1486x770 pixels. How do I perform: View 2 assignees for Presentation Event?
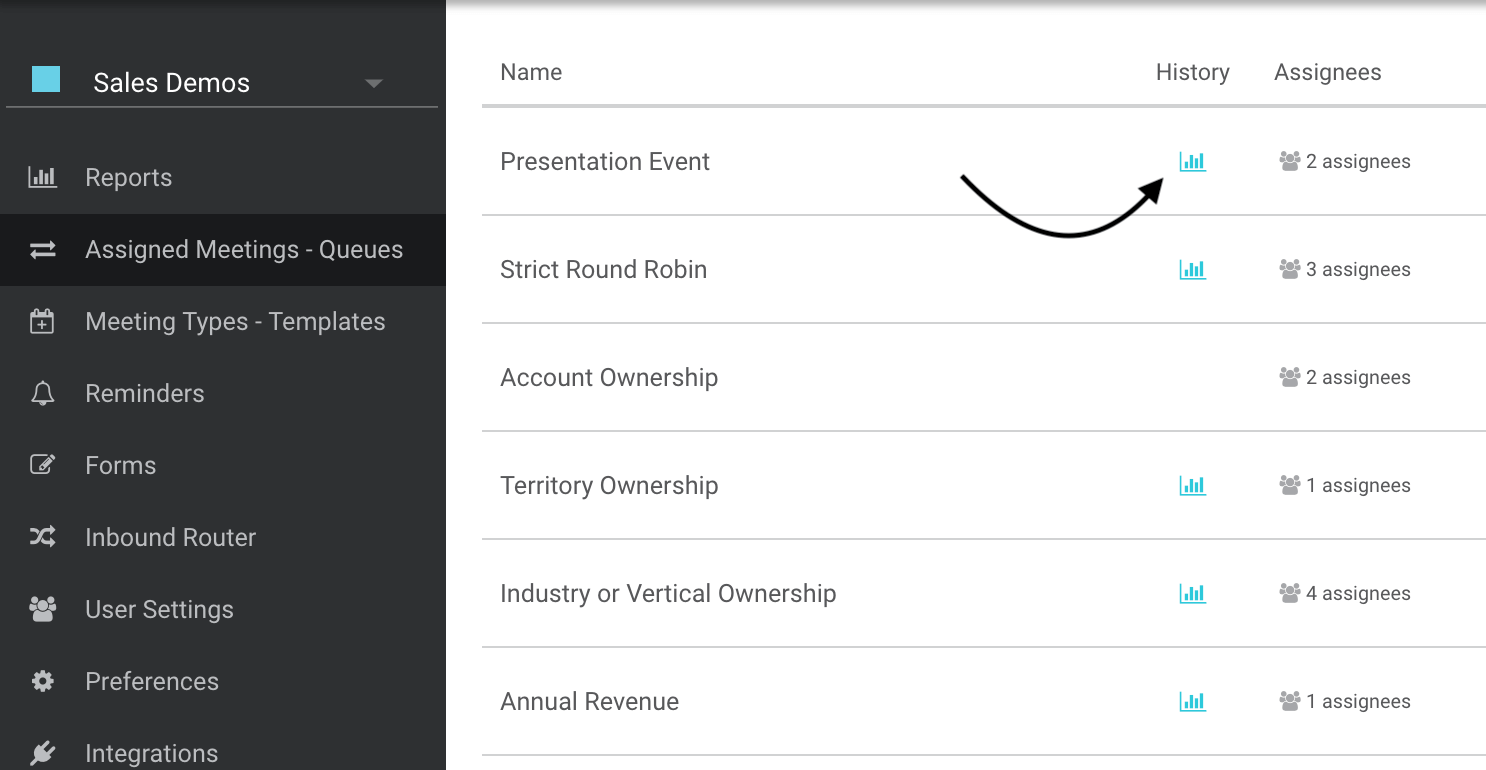pyautogui.click(x=1345, y=162)
